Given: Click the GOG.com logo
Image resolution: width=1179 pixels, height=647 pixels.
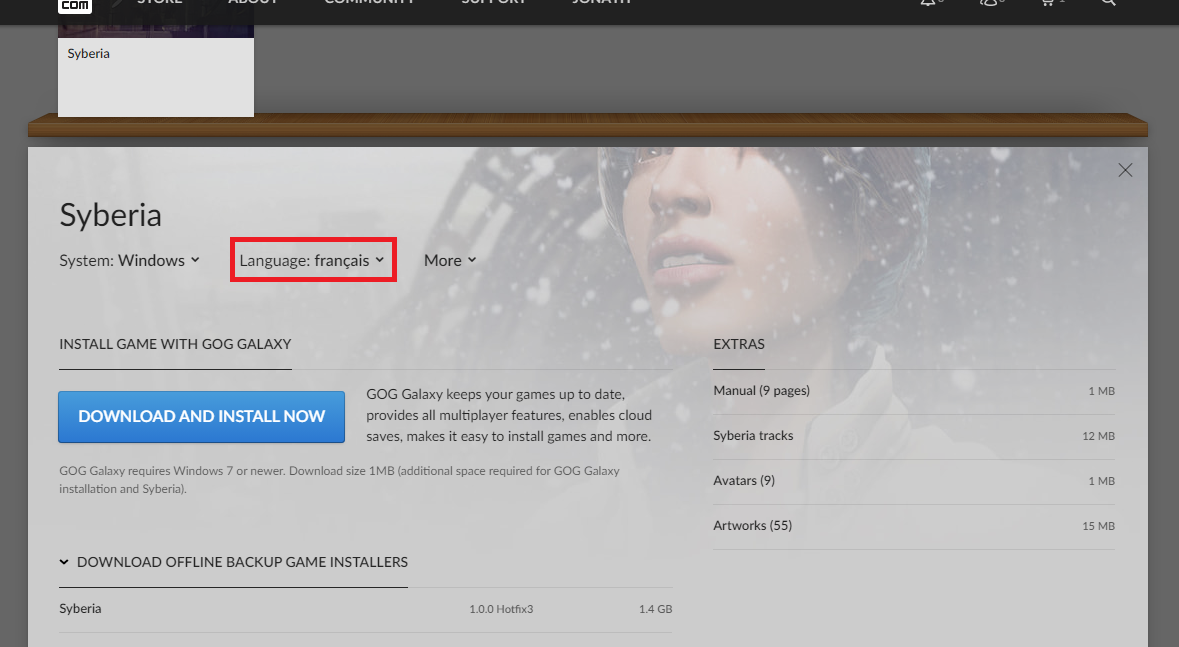Looking at the screenshot, I should pyautogui.click(x=75, y=5).
